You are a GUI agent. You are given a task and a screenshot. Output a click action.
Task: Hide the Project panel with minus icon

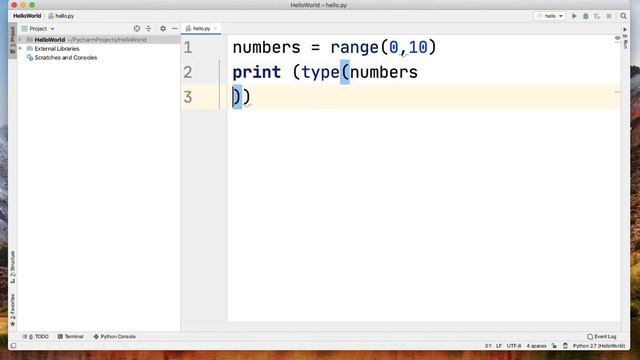click(x=175, y=29)
